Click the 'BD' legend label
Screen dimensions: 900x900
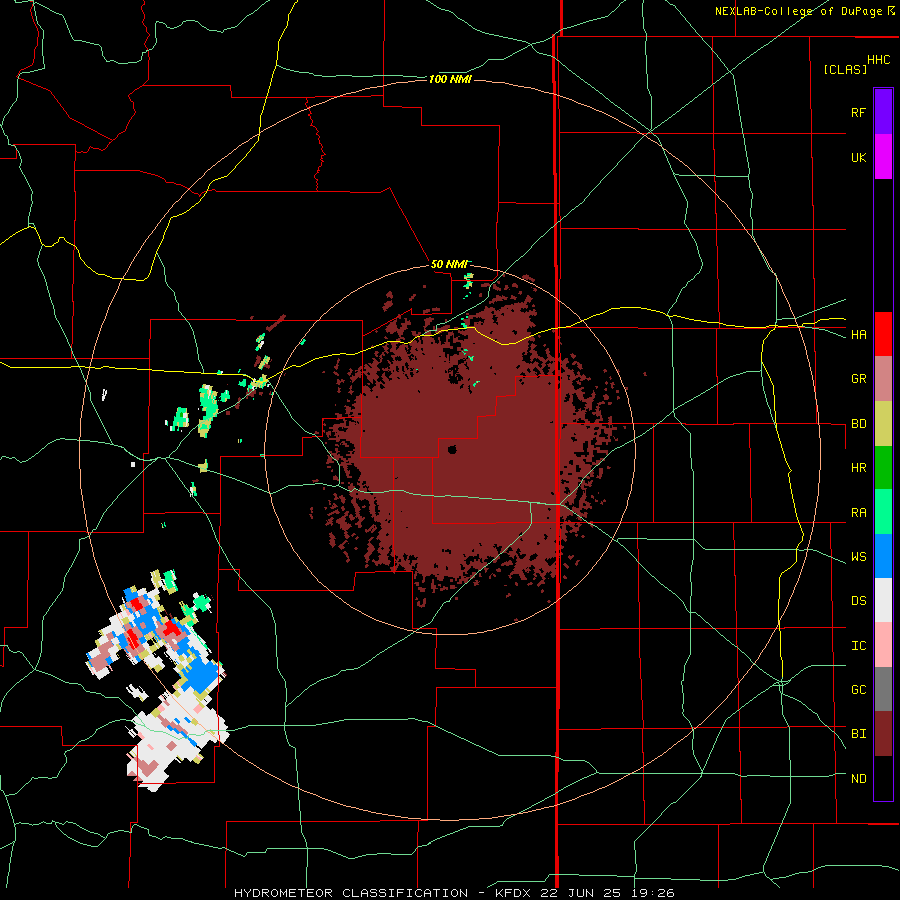pos(858,424)
